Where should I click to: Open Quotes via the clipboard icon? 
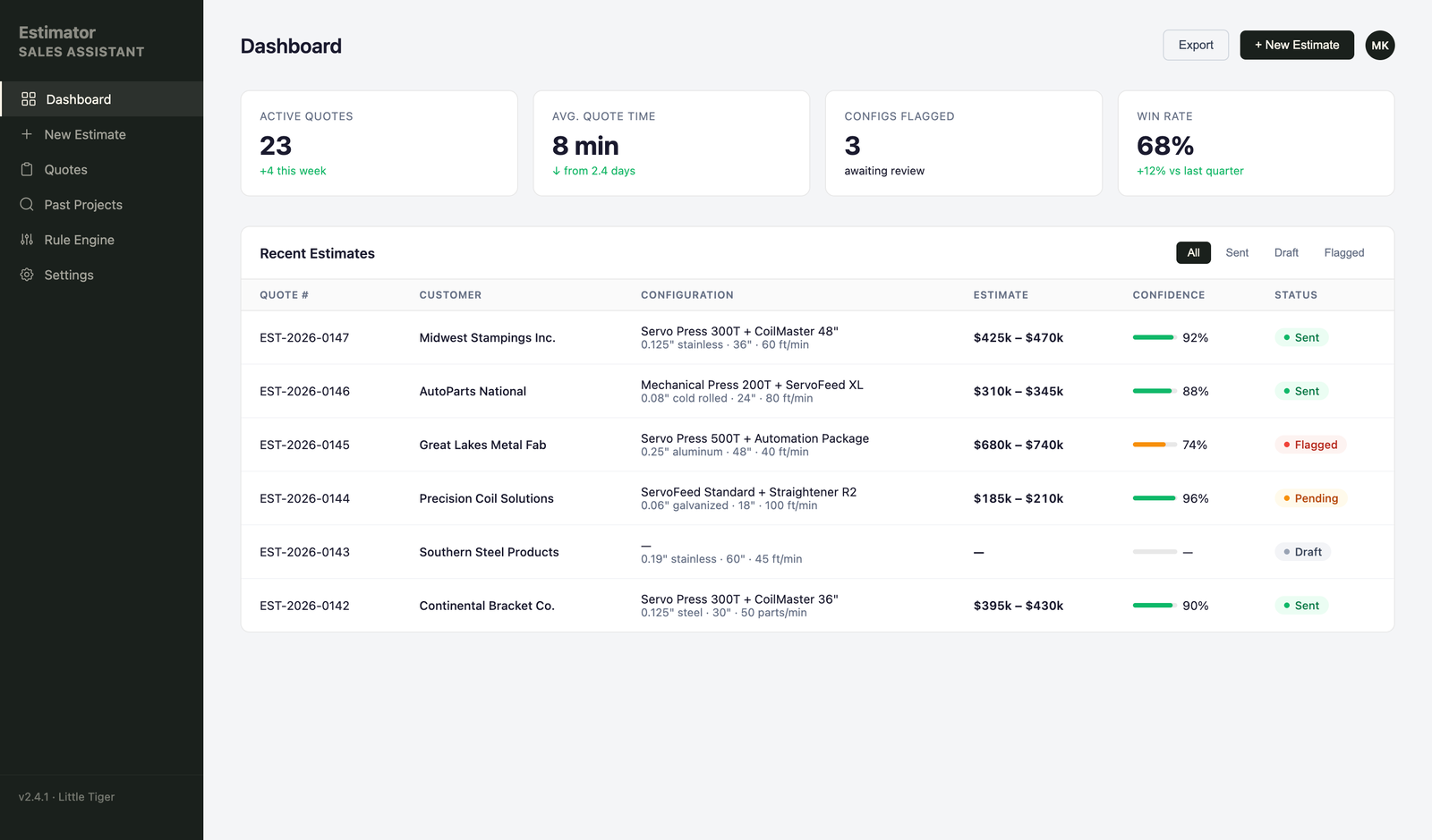[x=28, y=169]
